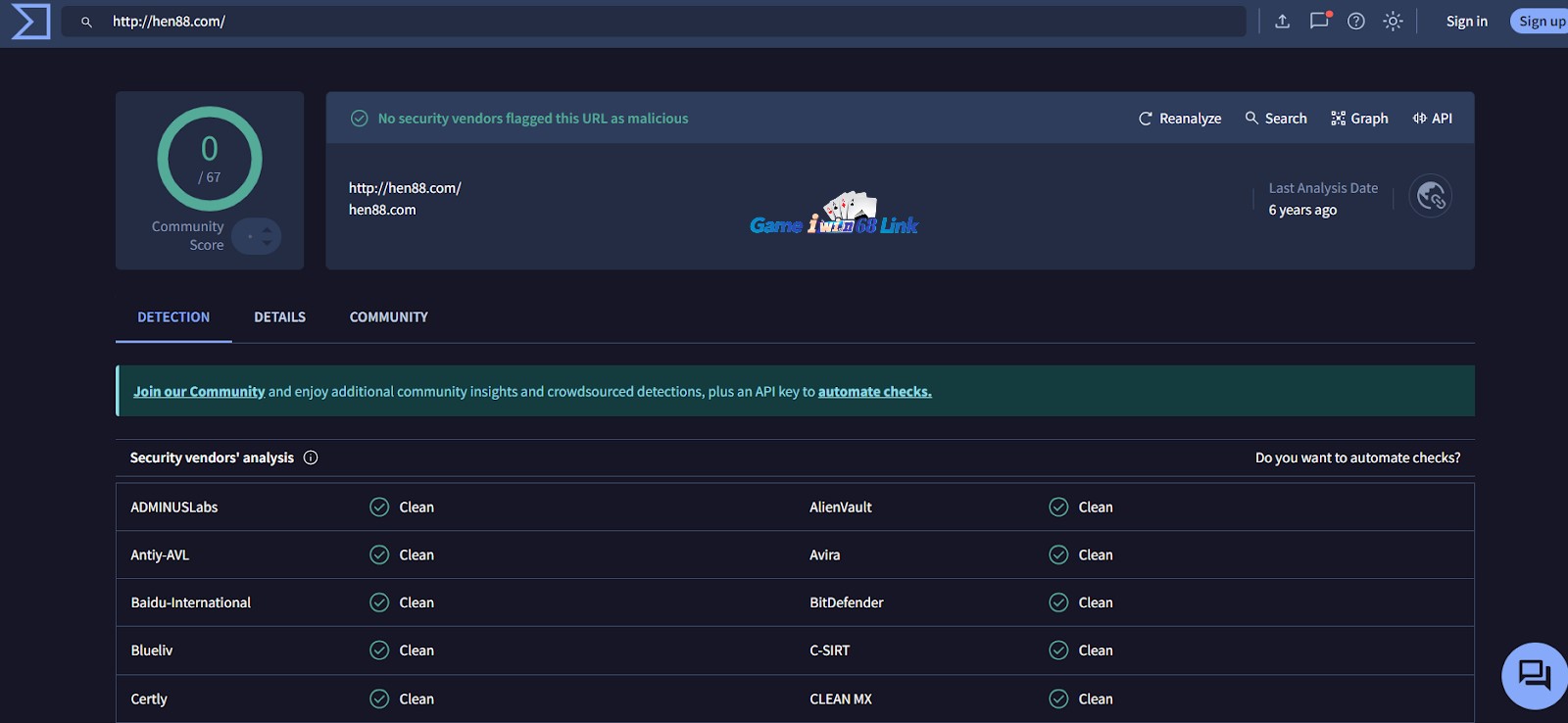Screen dimensions: 1568x723
Task: Click the CLEAN MX vendor name
Action: (841, 699)
